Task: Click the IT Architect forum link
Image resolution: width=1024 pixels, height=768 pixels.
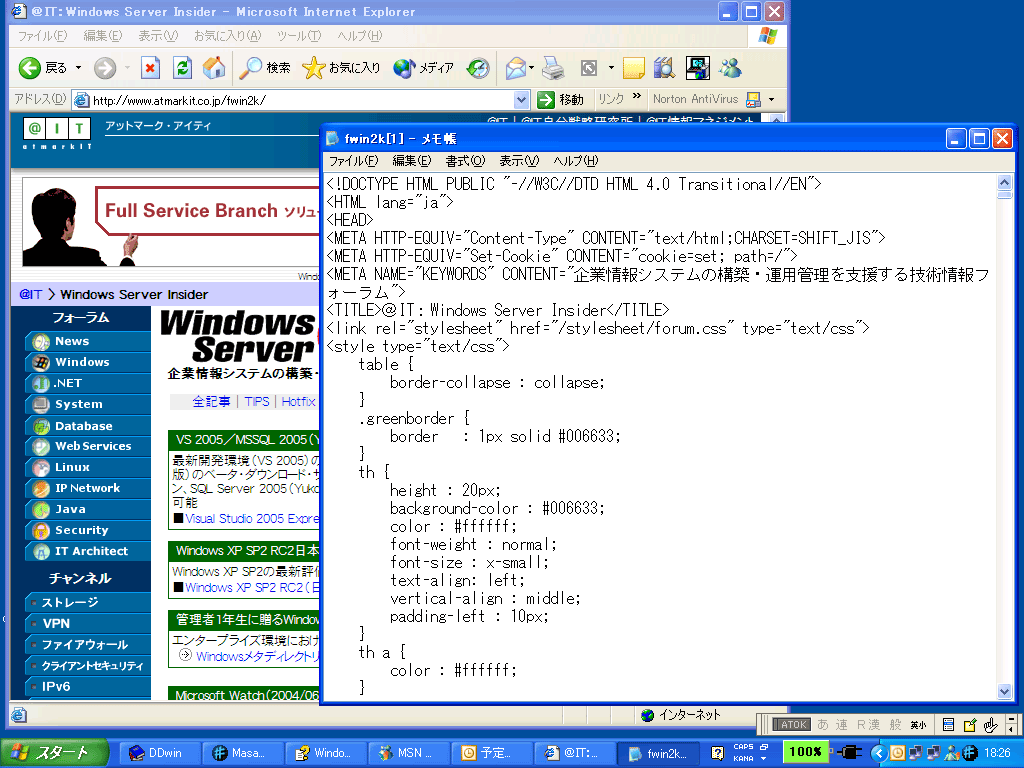Action: (x=88, y=551)
